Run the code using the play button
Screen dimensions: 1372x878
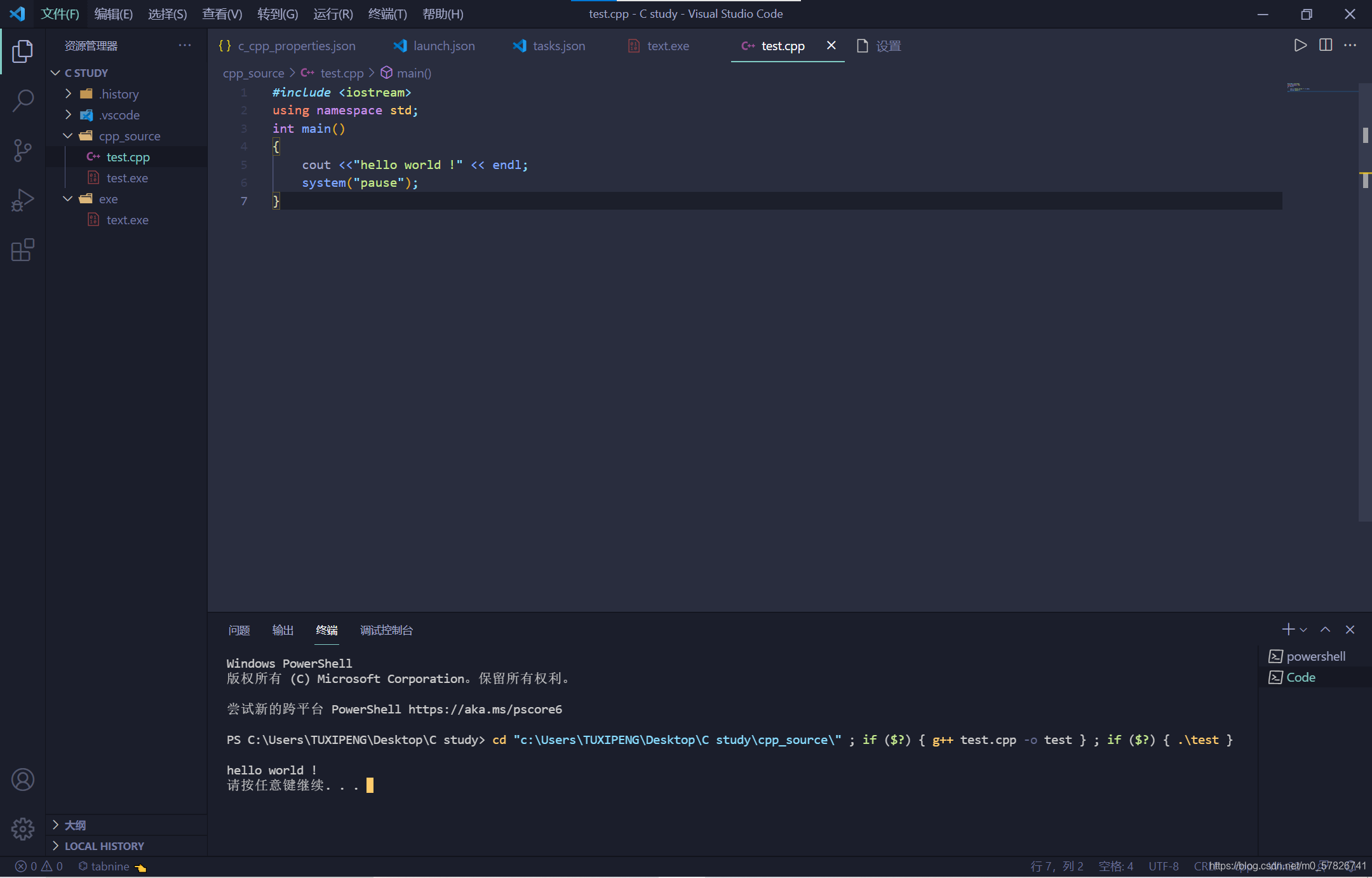1300,45
